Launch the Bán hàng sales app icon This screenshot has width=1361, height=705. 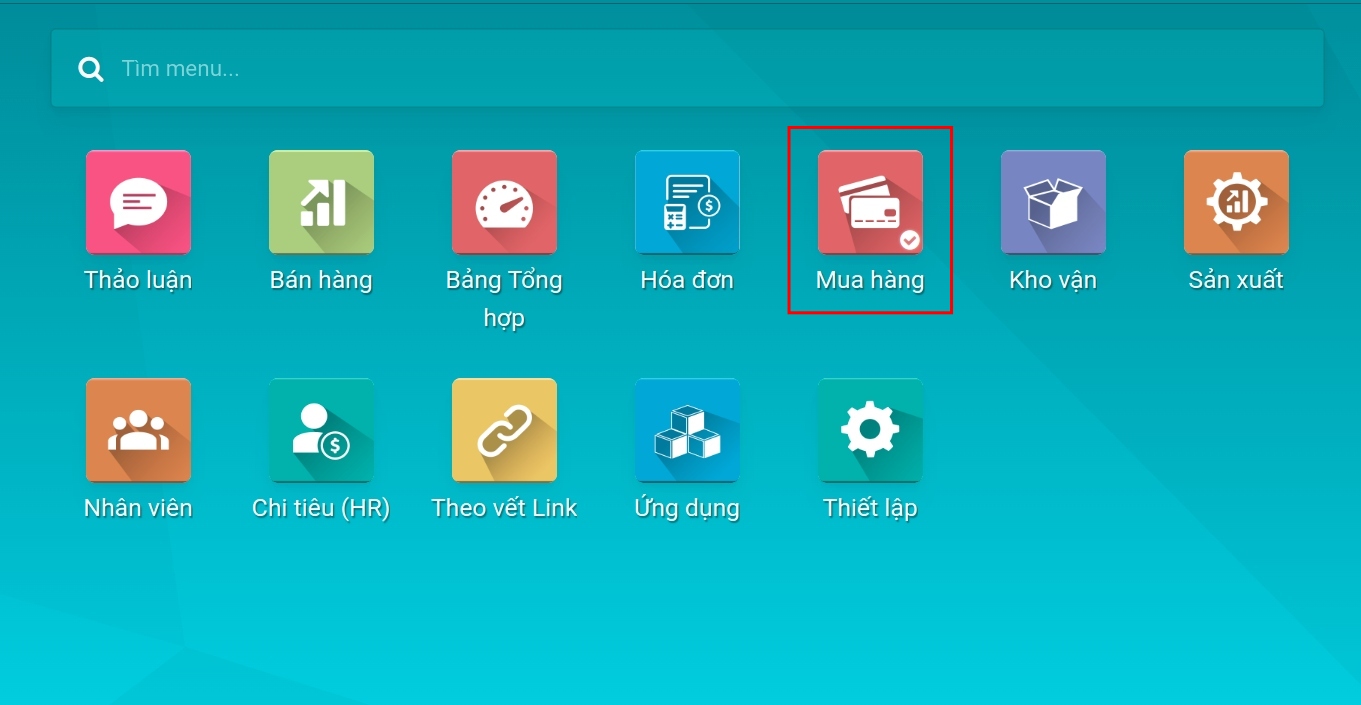pyautogui.click(x=321, y=202)
